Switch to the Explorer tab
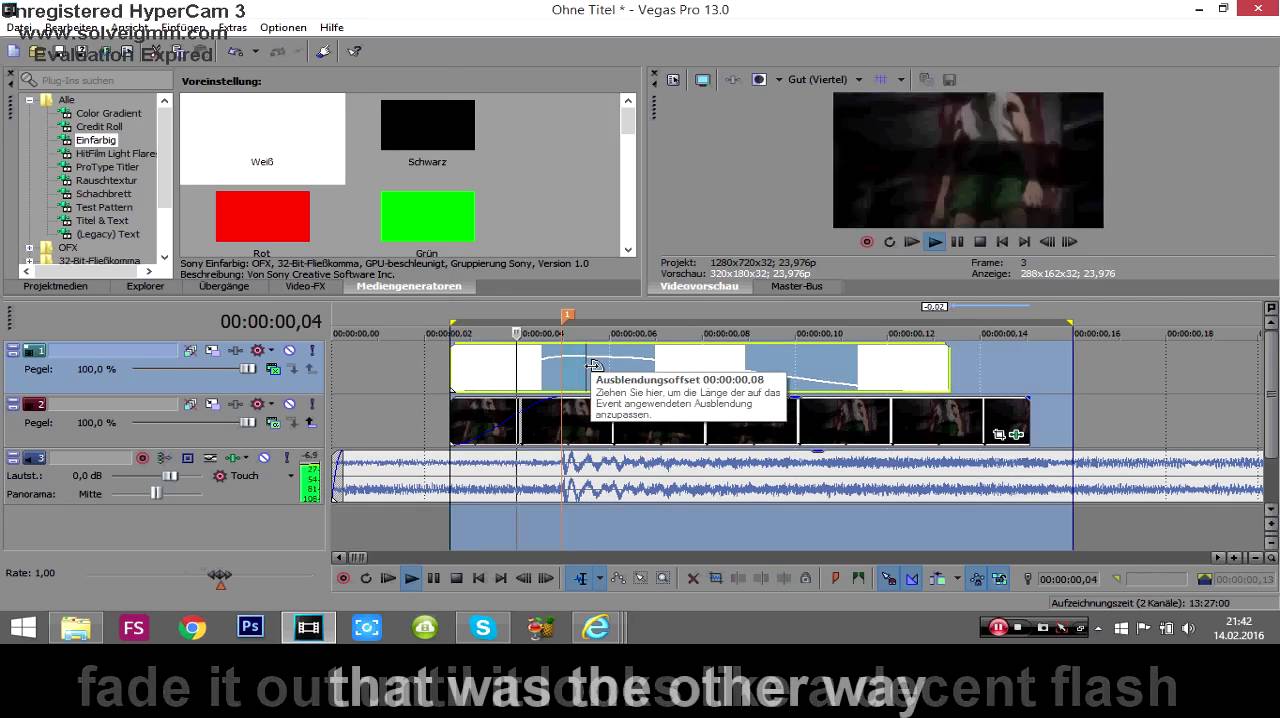The width and height of the screenshot is (1280, 718). (x=145, y=286)
